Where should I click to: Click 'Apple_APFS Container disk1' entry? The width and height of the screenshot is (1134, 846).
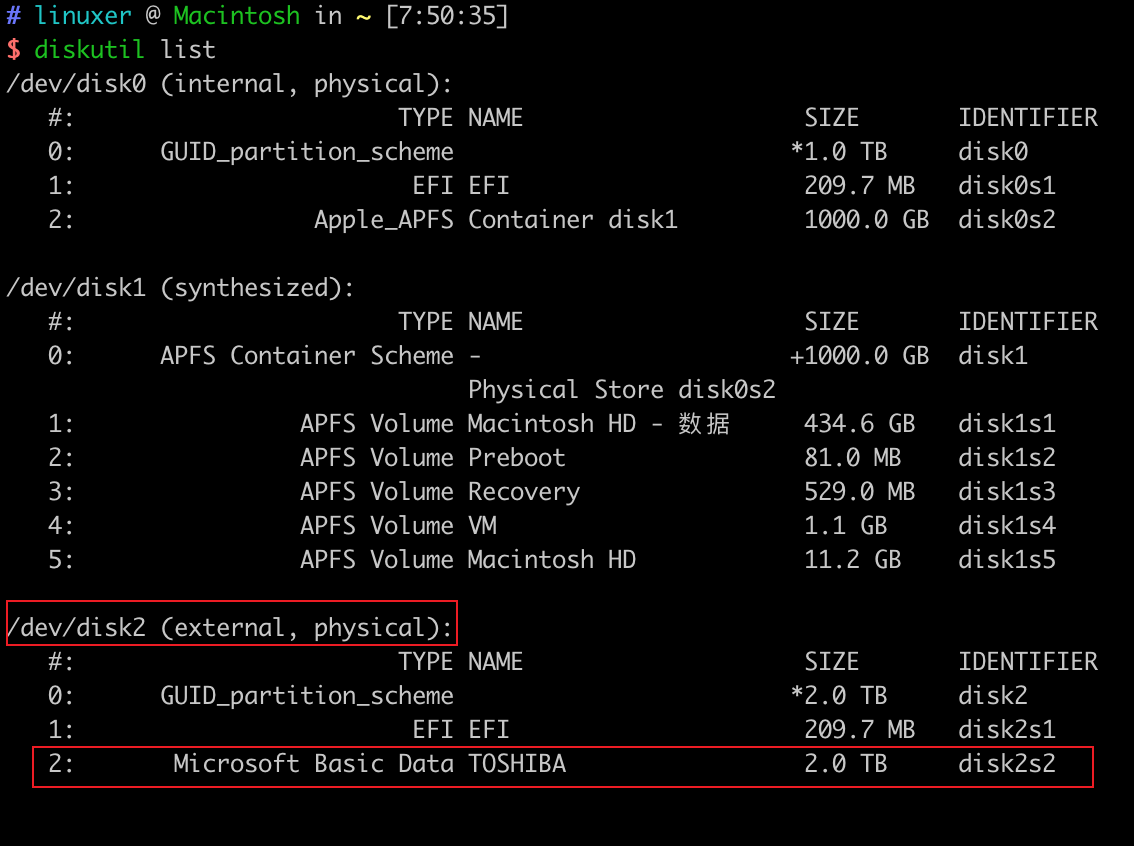point(495,220)
